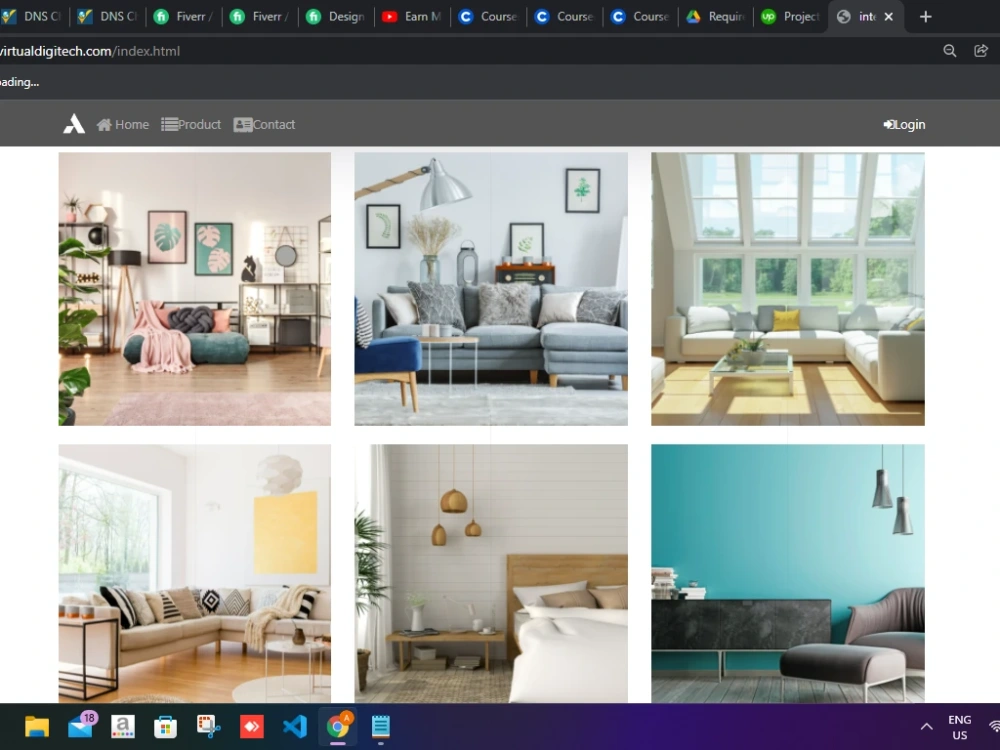The height and width of the screenshot is (750, 1000).
Task: Open the Home page link
Action: (122, 124)
